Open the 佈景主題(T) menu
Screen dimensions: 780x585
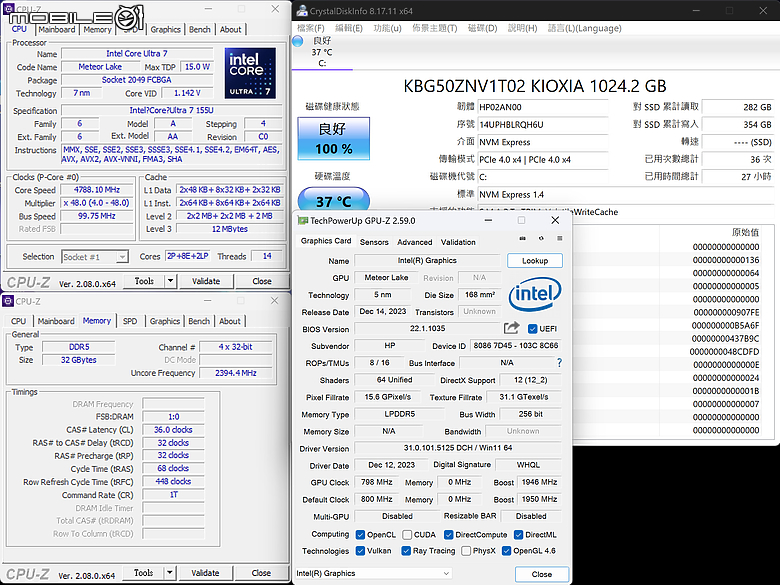[x=434, y=28]
